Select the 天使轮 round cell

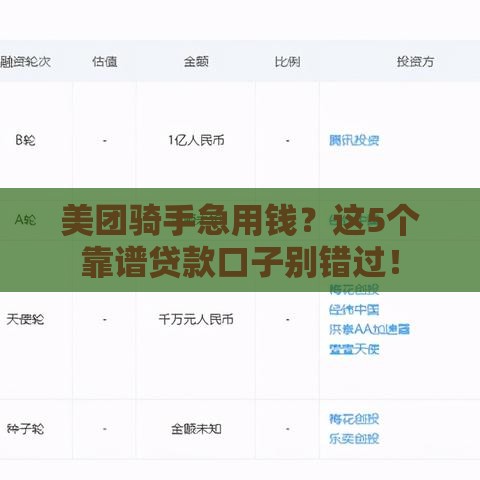[25, 320]
